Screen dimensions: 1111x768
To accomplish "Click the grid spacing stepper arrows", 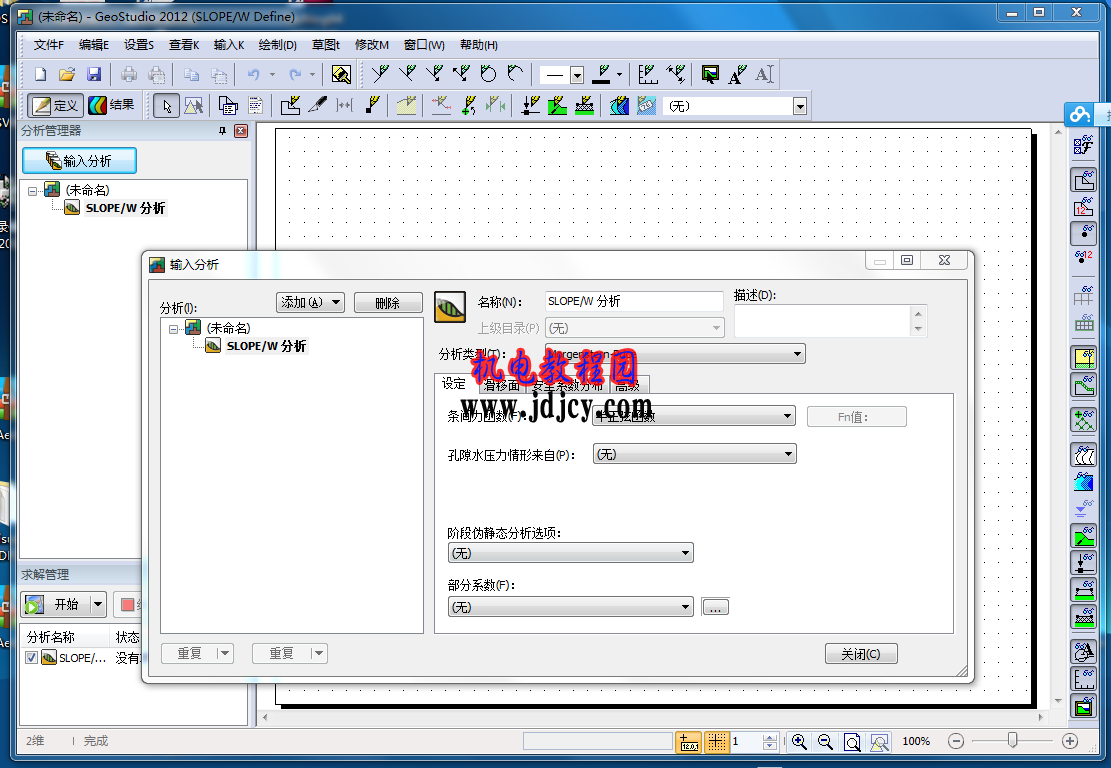I will [769, 741].
